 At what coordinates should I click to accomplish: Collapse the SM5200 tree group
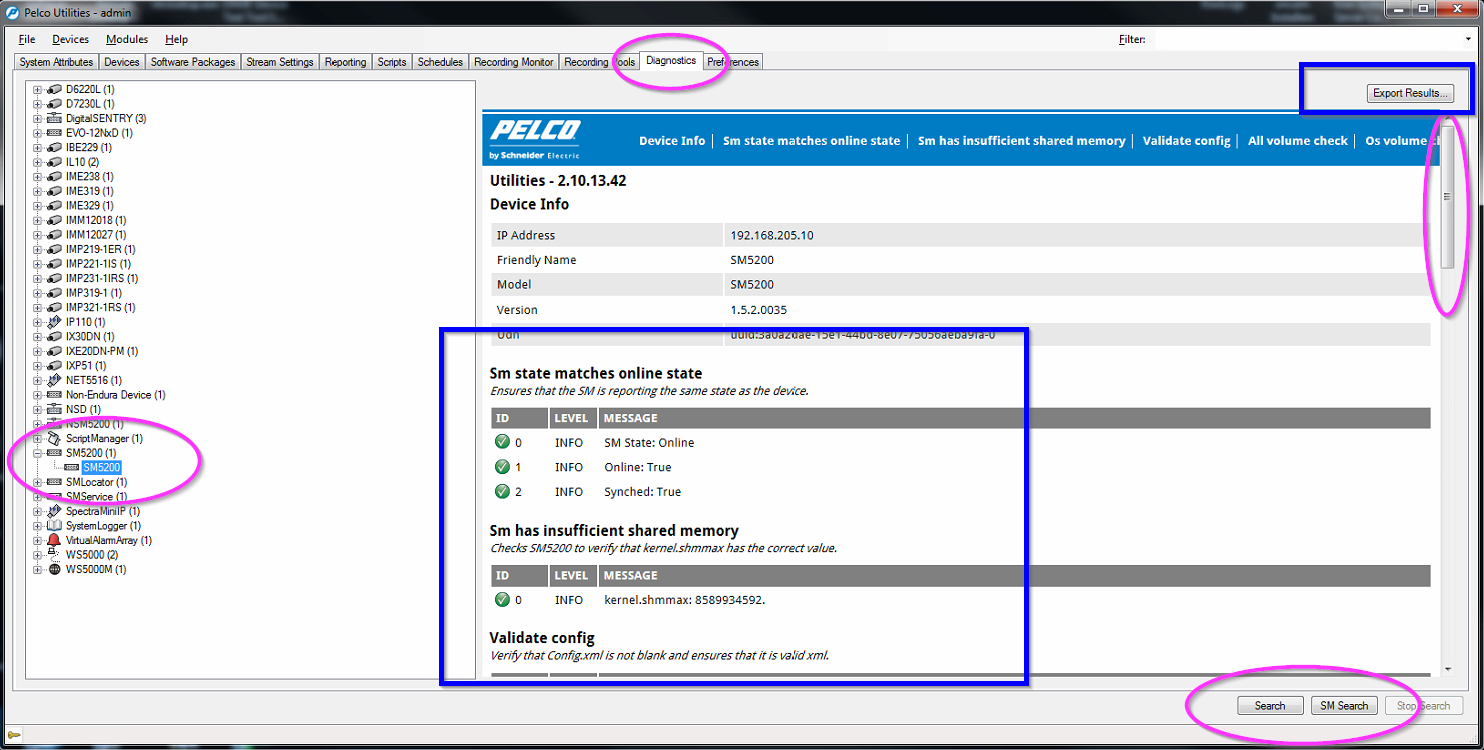(38, 453)
